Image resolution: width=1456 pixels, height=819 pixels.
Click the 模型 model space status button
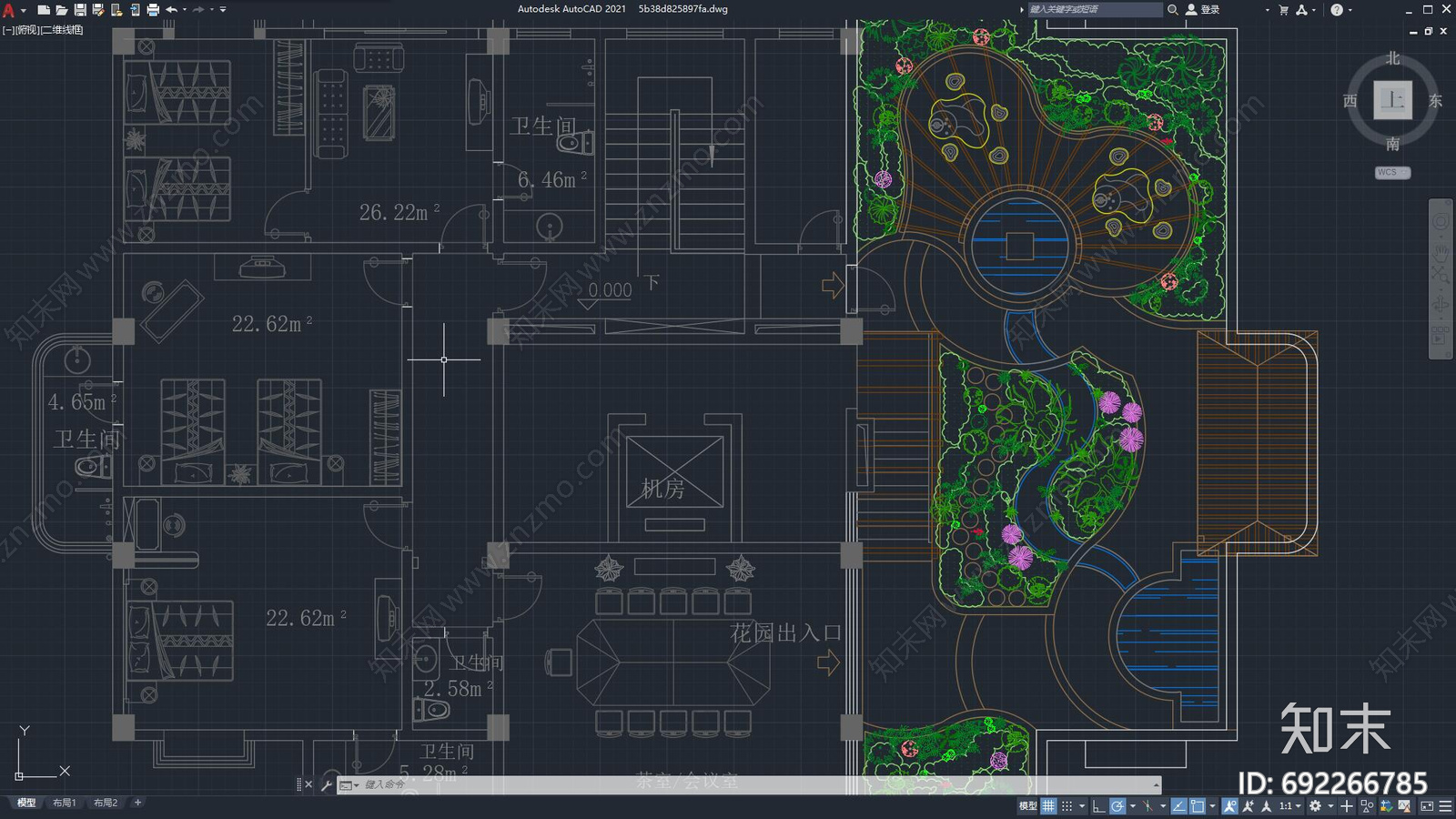point(1028,805)
